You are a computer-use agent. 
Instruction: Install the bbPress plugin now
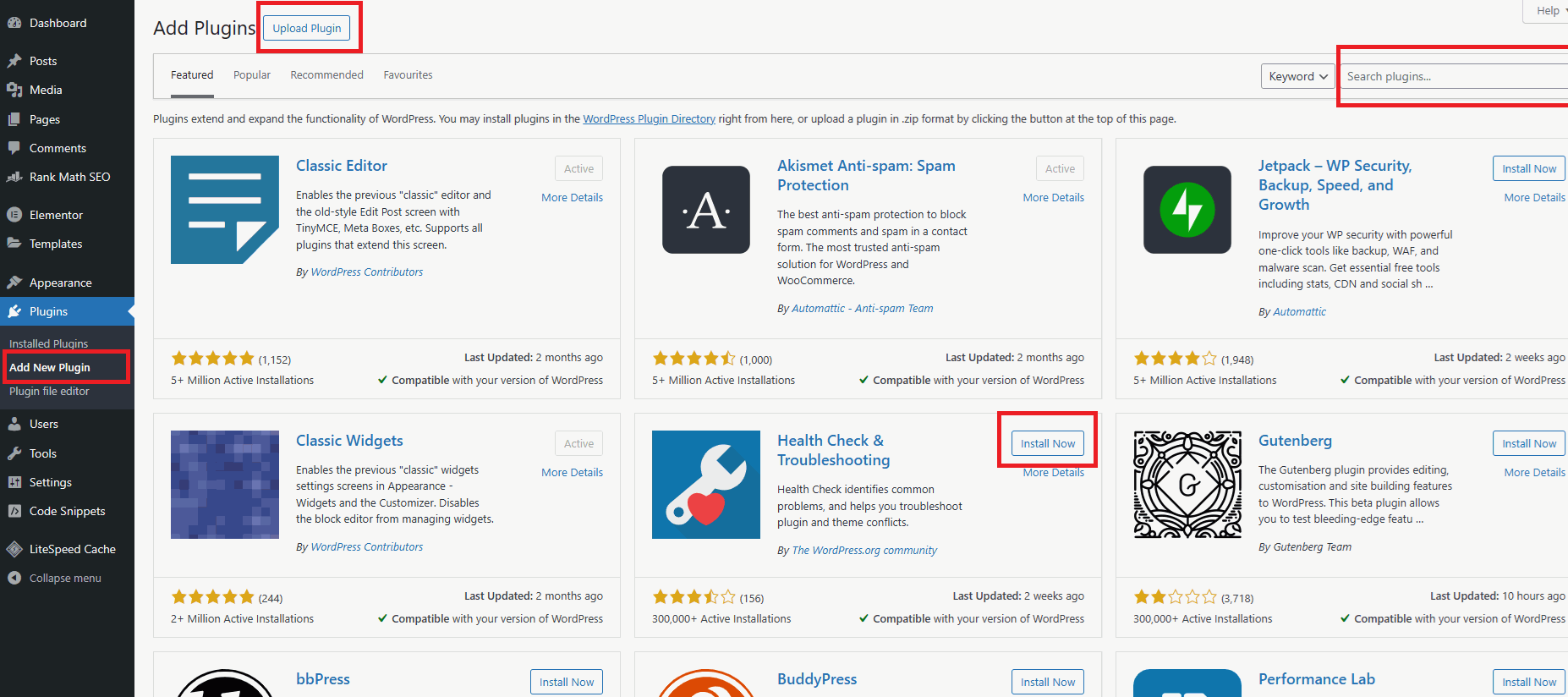pyautogui.click(x=567, y=682)
